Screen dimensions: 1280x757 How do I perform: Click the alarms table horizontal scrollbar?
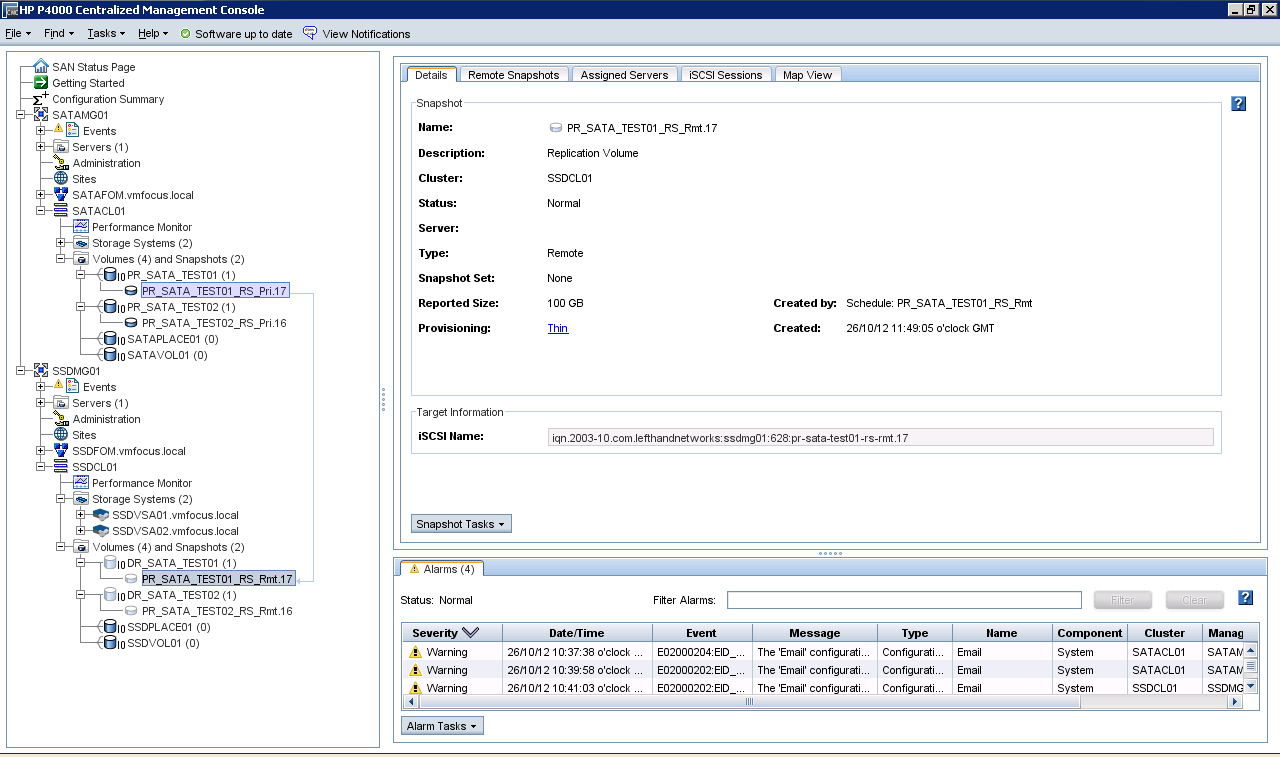coord(750,702)
